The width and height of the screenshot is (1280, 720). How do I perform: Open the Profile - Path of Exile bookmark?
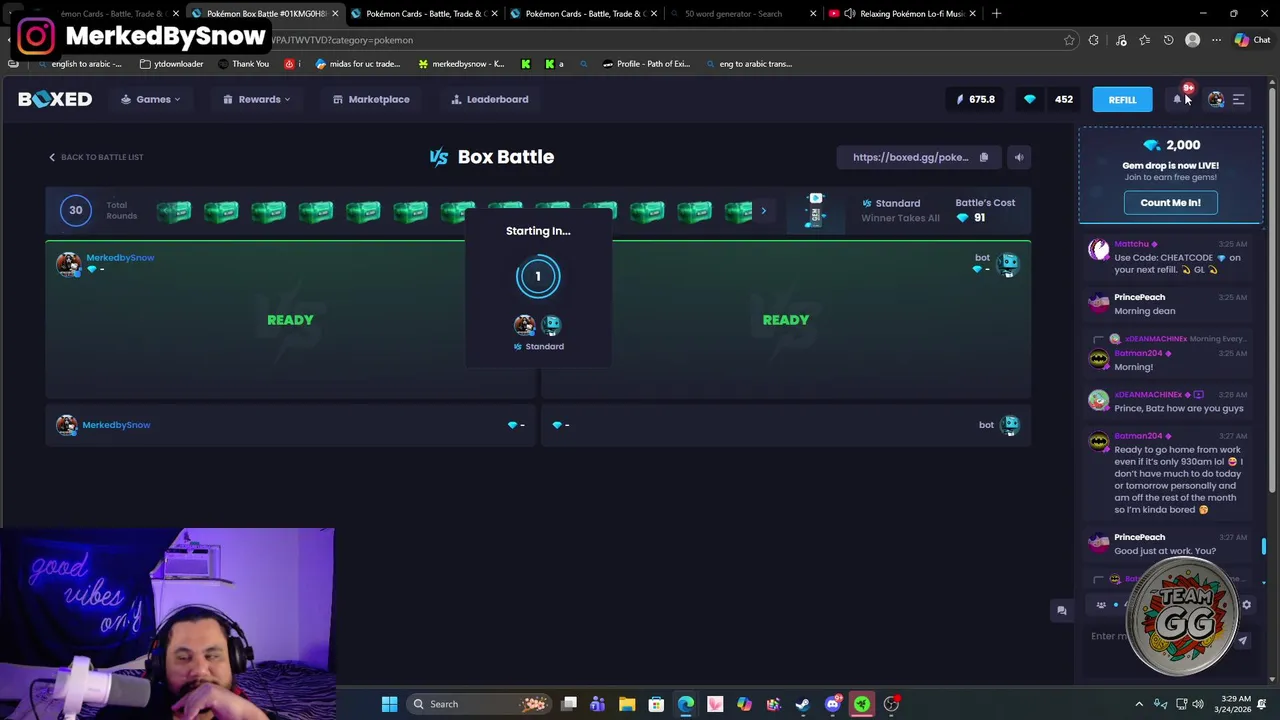(647, 64)
